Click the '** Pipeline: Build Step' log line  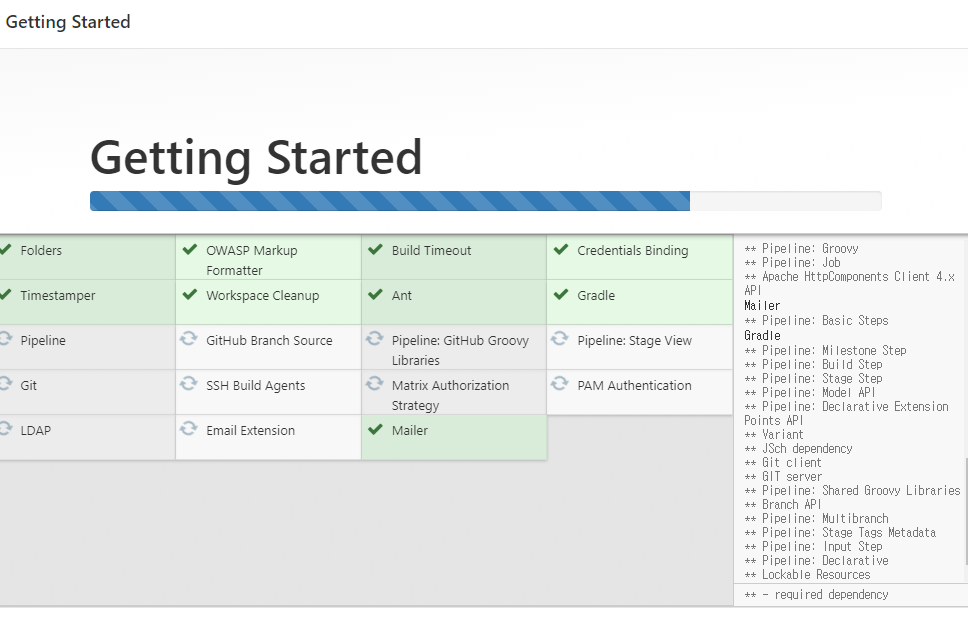tap(814, 365)
